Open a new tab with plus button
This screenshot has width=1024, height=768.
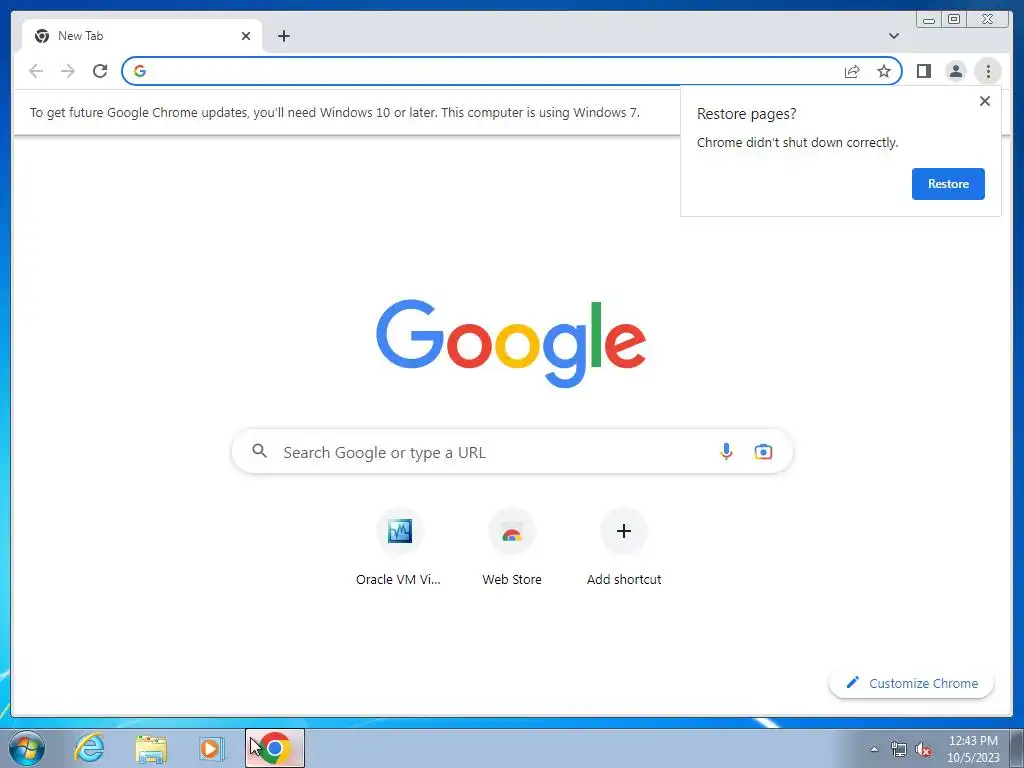(x=283, y=36)
